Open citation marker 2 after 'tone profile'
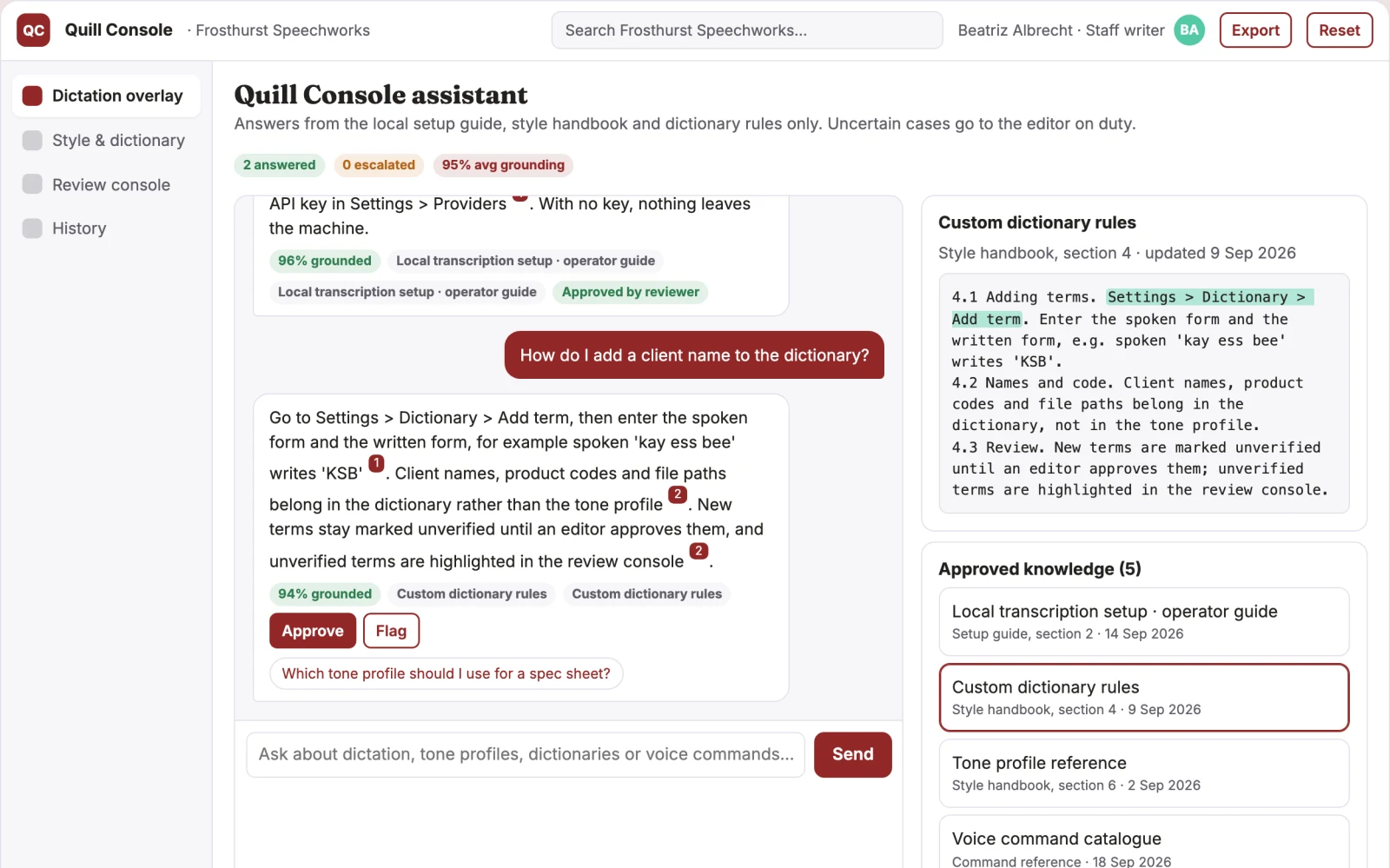This screenshot has height=868, width=1390. point(678,494)
